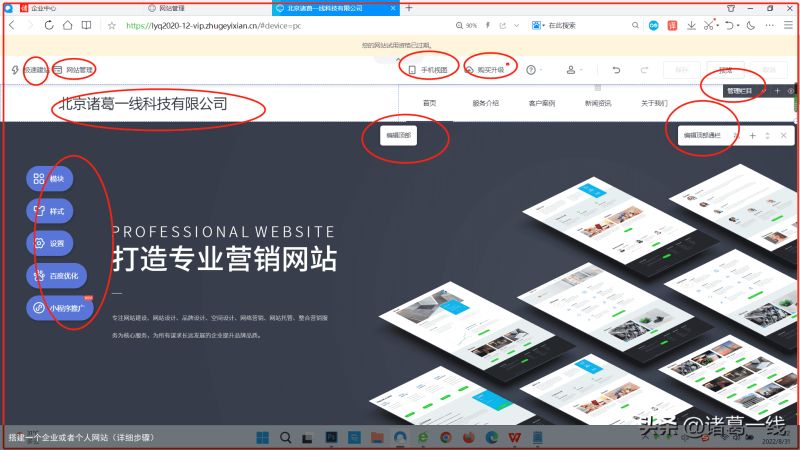This screenshot has height=450, width=800.
Task: Click the red square extension icon
Action: pos(672,26)
